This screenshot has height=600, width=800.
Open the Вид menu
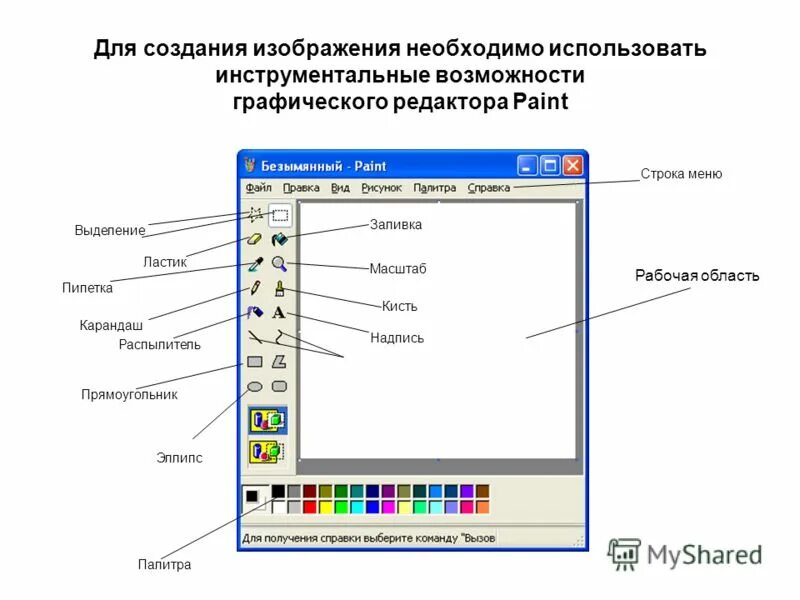(x=340, y=188)
